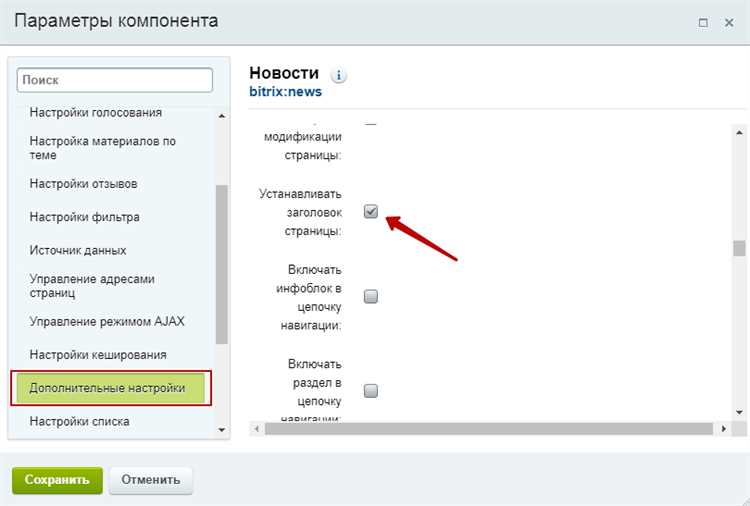Click the horizontal scrollbar thumb
Viewport: 750px width, 506px height.
(x=489, y=429)
